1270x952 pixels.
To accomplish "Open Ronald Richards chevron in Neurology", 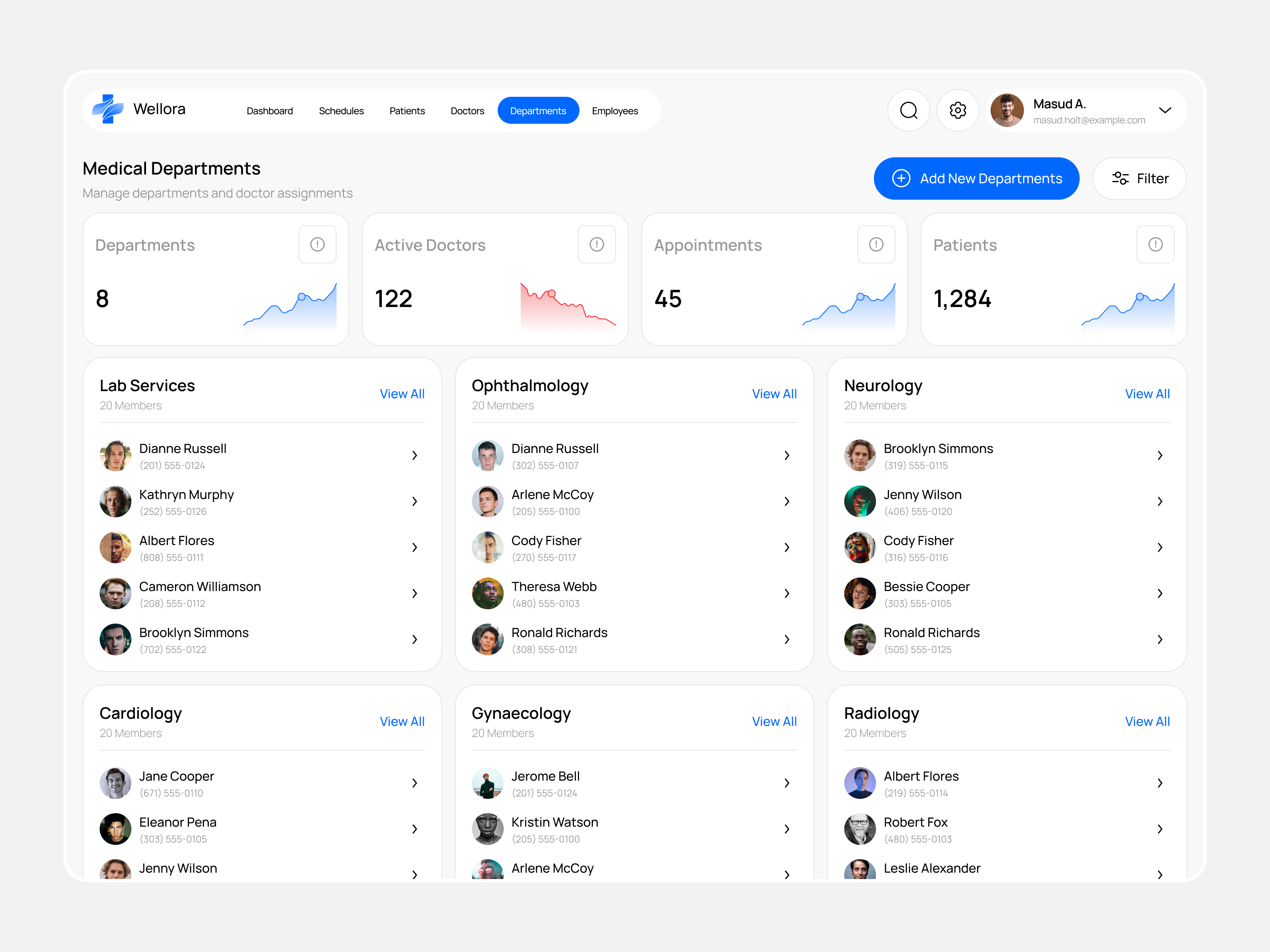I will click(x=1160, y=639).
